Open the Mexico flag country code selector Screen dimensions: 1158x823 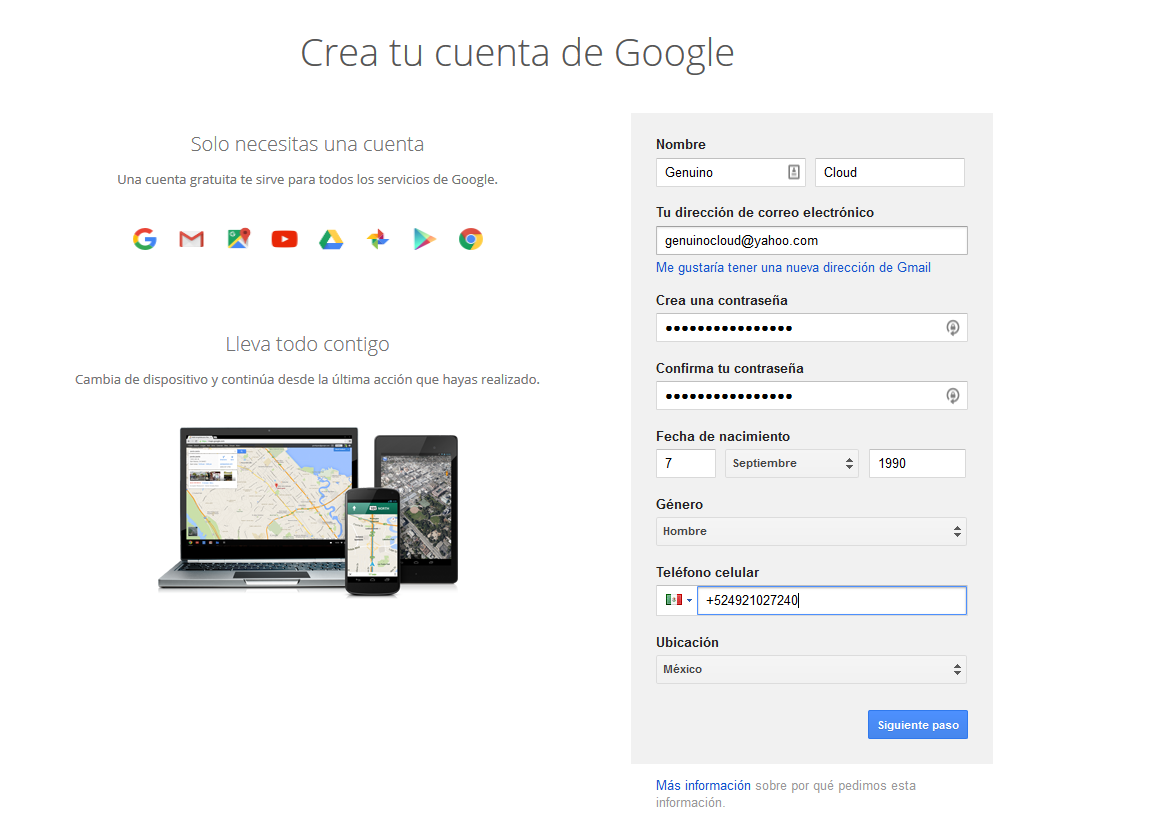click(676, 600)
